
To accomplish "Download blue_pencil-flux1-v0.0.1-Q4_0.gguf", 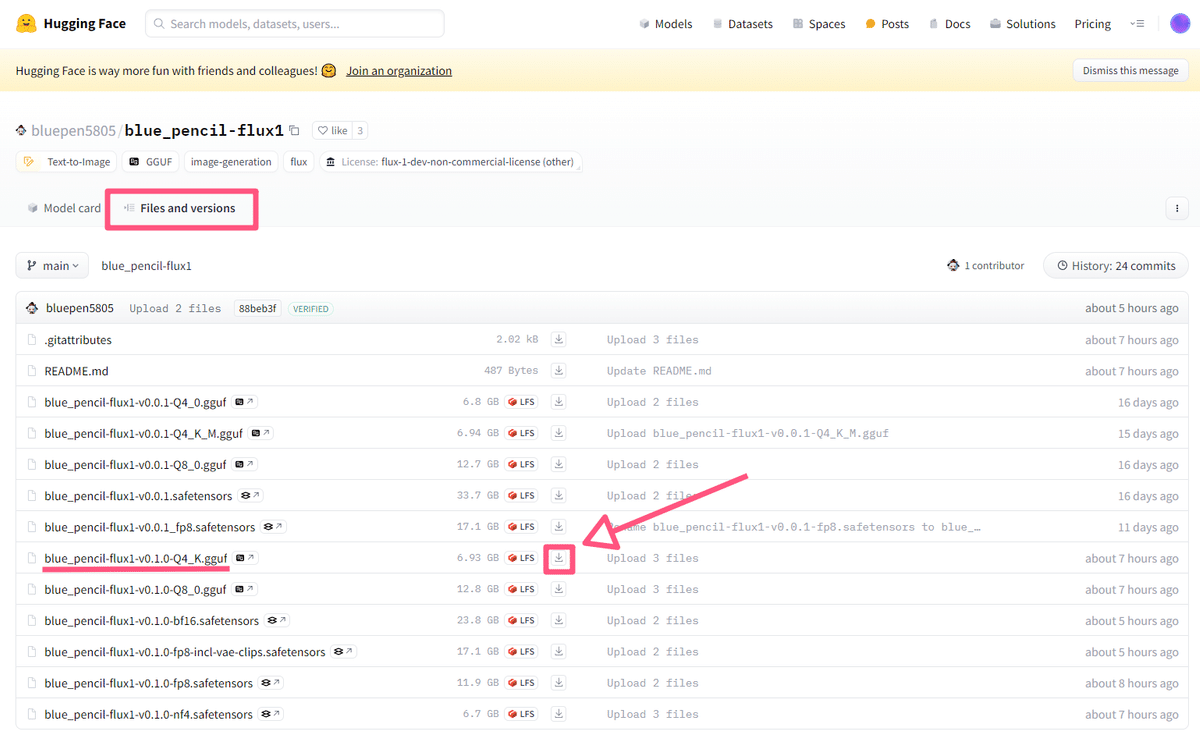I will pyautogui.click(x=559, y=402).
